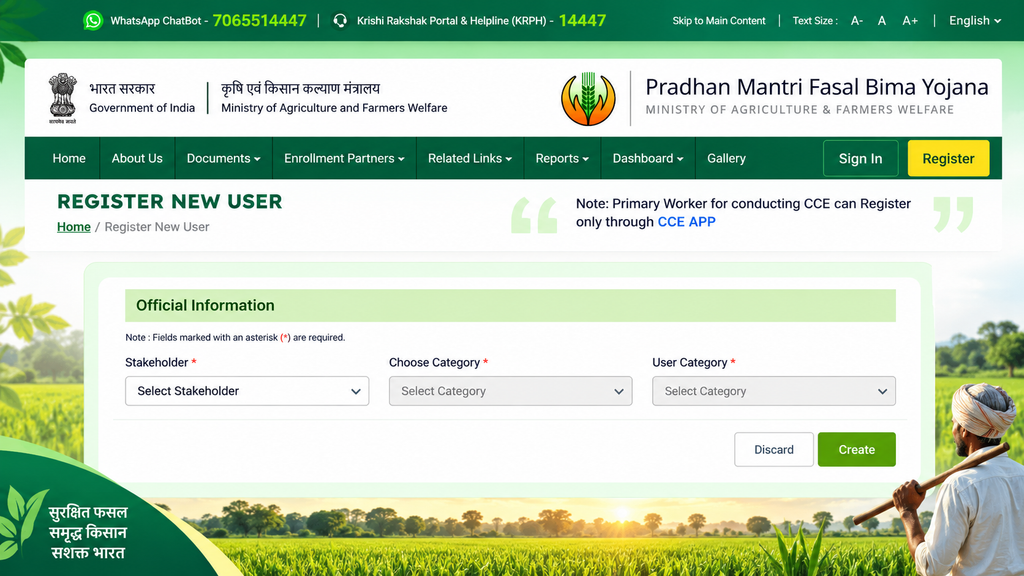Expand the Dashboard menu
Image resolution: width=1024 pixels, height=576 pixels.
pos(648,158)
